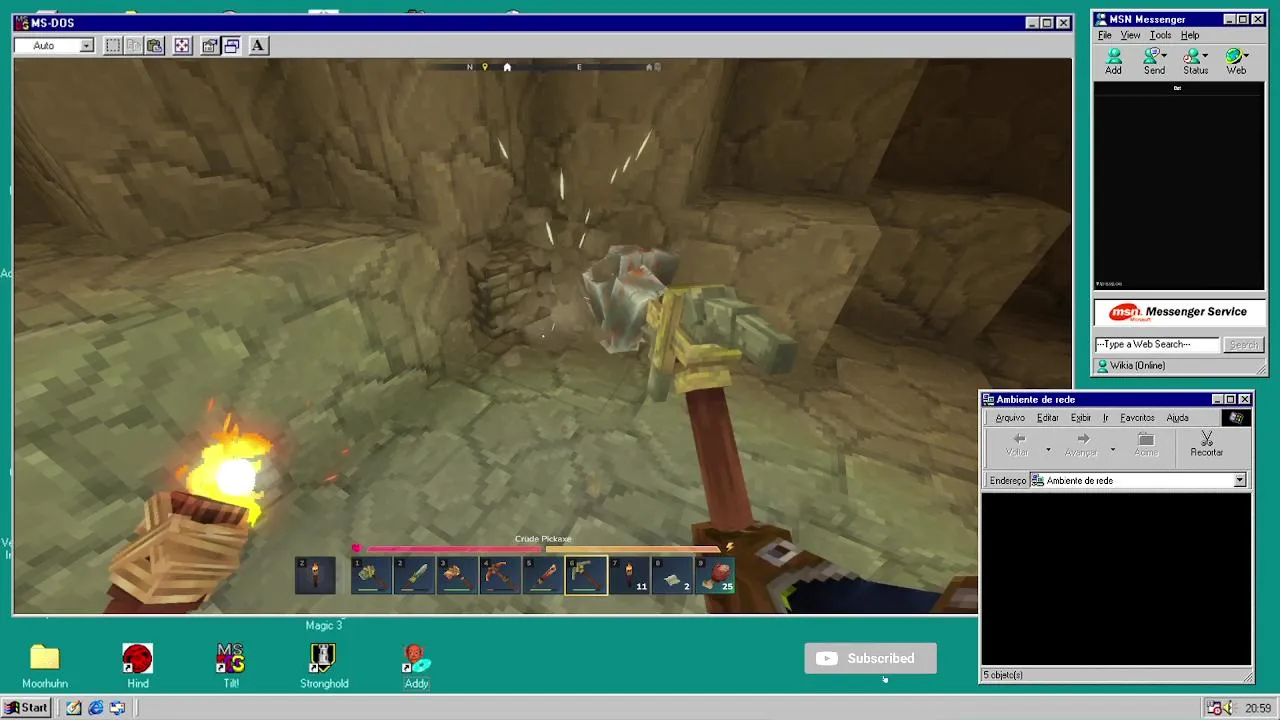The height and width of the screenshot is (720, 1280).
Task: Select hotbar slot 5 red blade
Action: (x=542, y=575)
